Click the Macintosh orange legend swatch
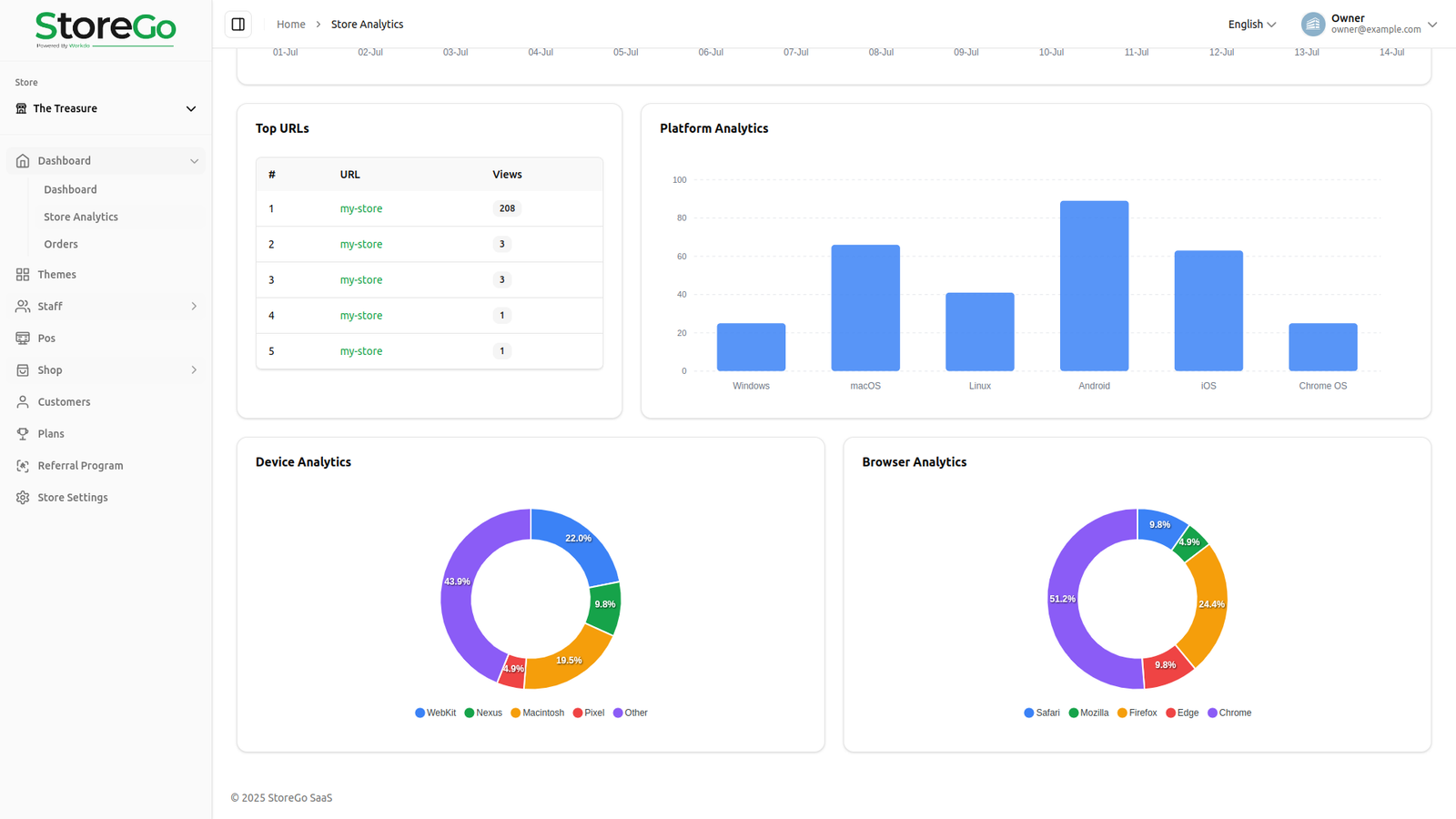1456x819 pixels. click(x=516, y=713)
